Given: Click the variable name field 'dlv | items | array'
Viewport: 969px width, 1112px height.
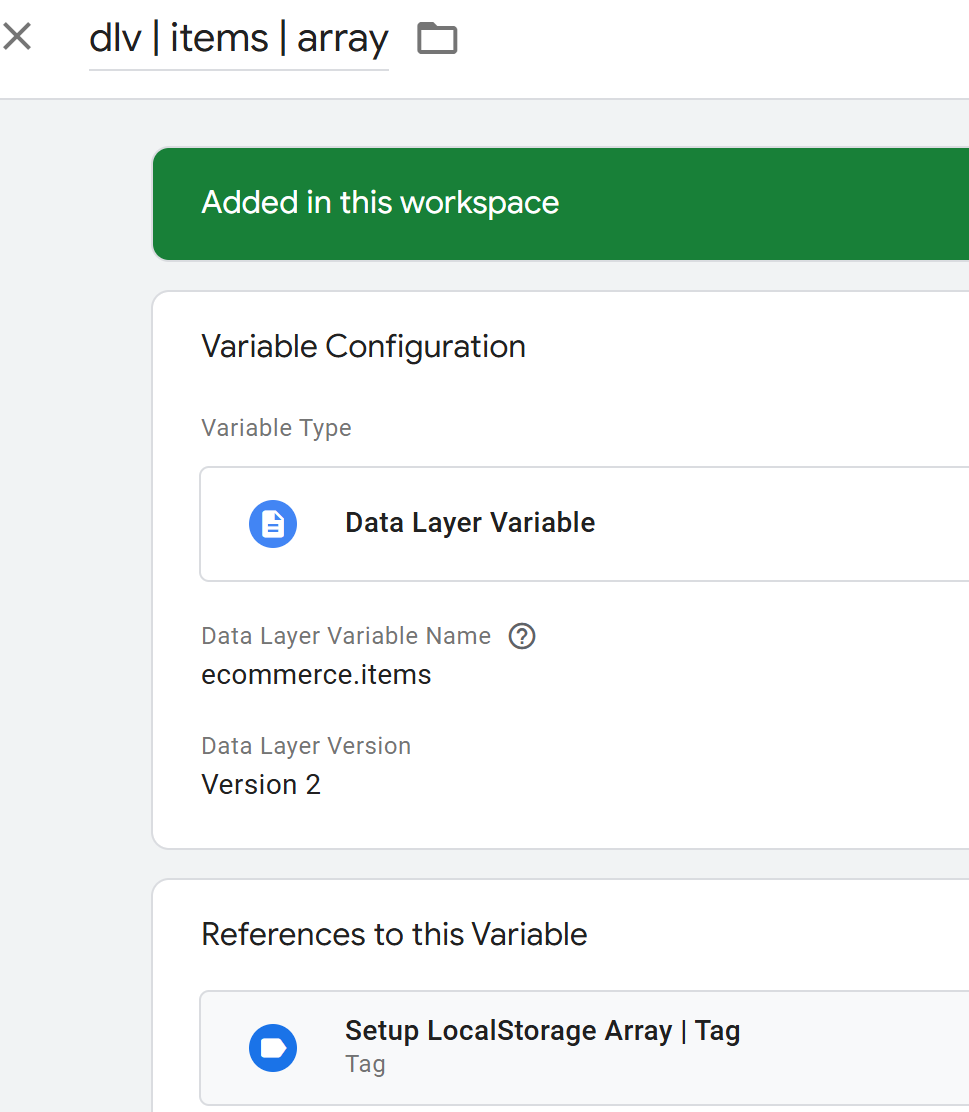Looking at the screenshot, I should click(238, 39).
